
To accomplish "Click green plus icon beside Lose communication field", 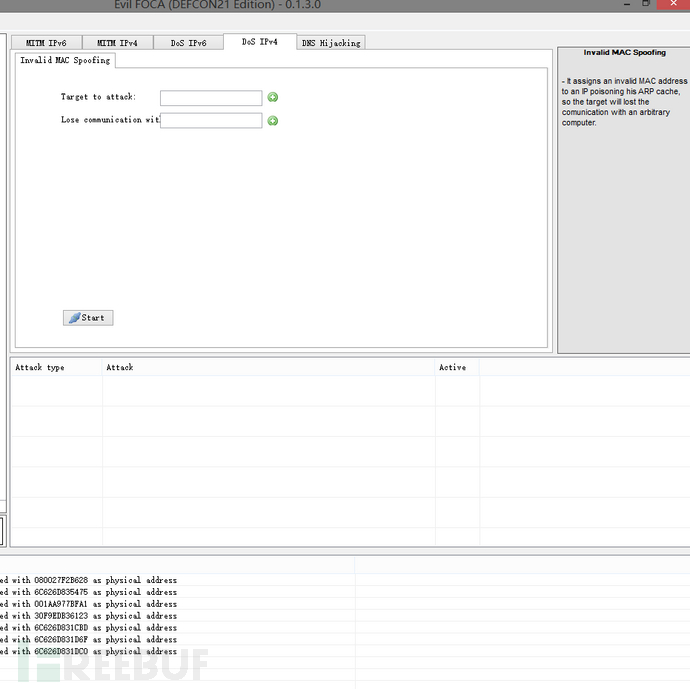I will [273, 121].
